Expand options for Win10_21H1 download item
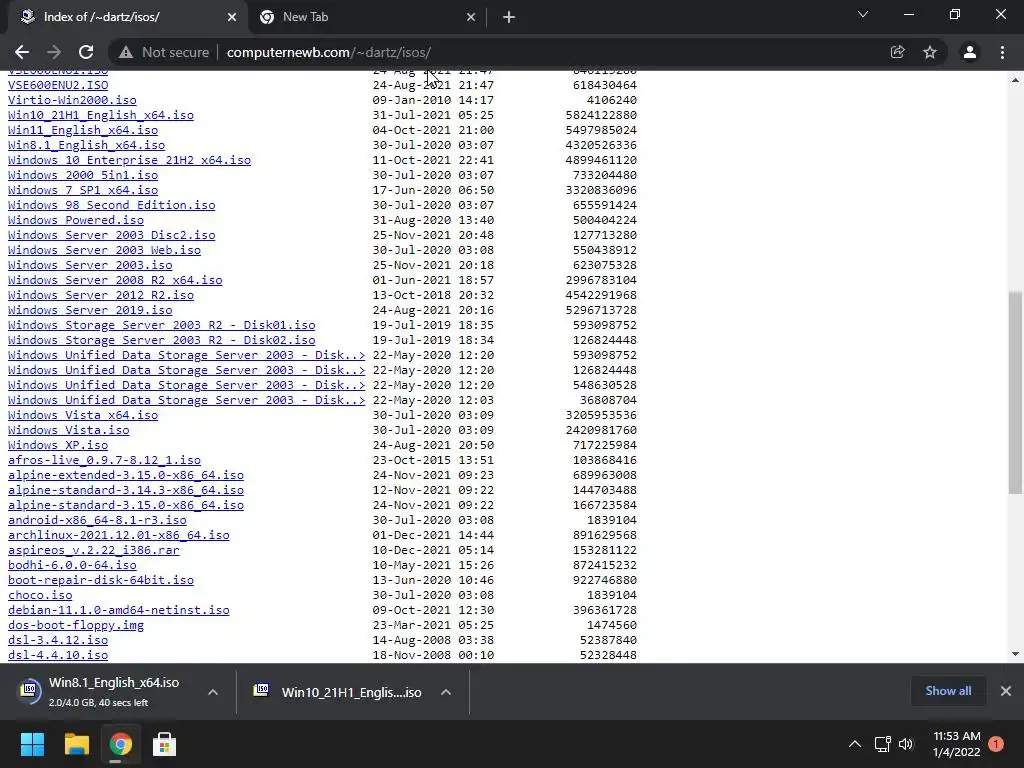This screenshot has width=1024, height=768. (446, 692)
